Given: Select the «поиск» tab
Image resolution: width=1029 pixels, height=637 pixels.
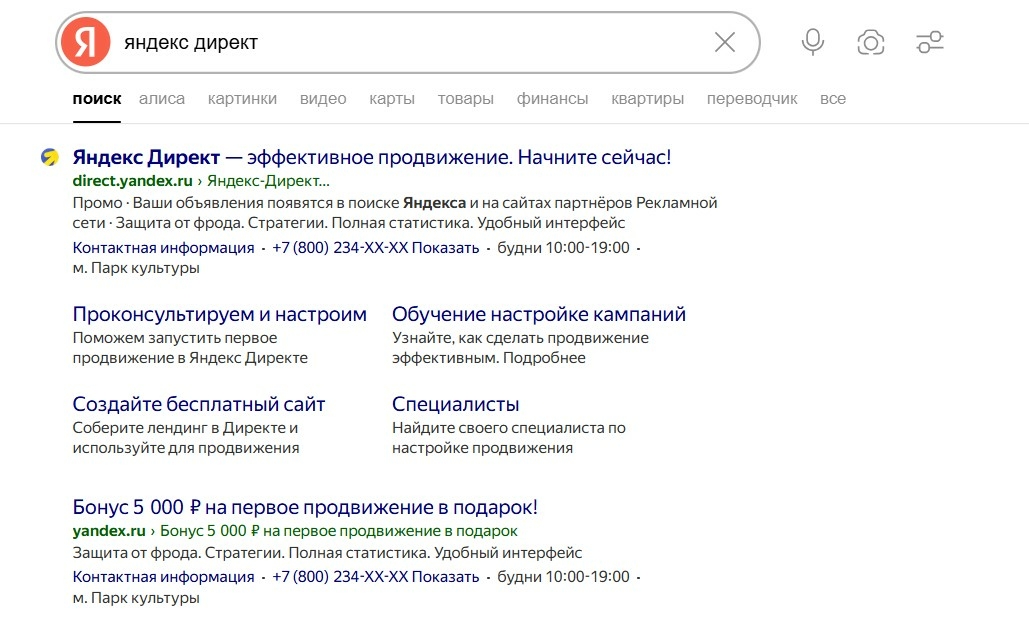Looking at the screenshot, I should 96,99.
